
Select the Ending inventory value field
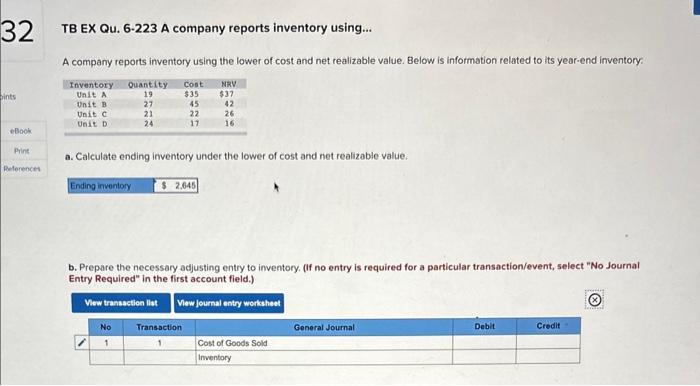176,186
